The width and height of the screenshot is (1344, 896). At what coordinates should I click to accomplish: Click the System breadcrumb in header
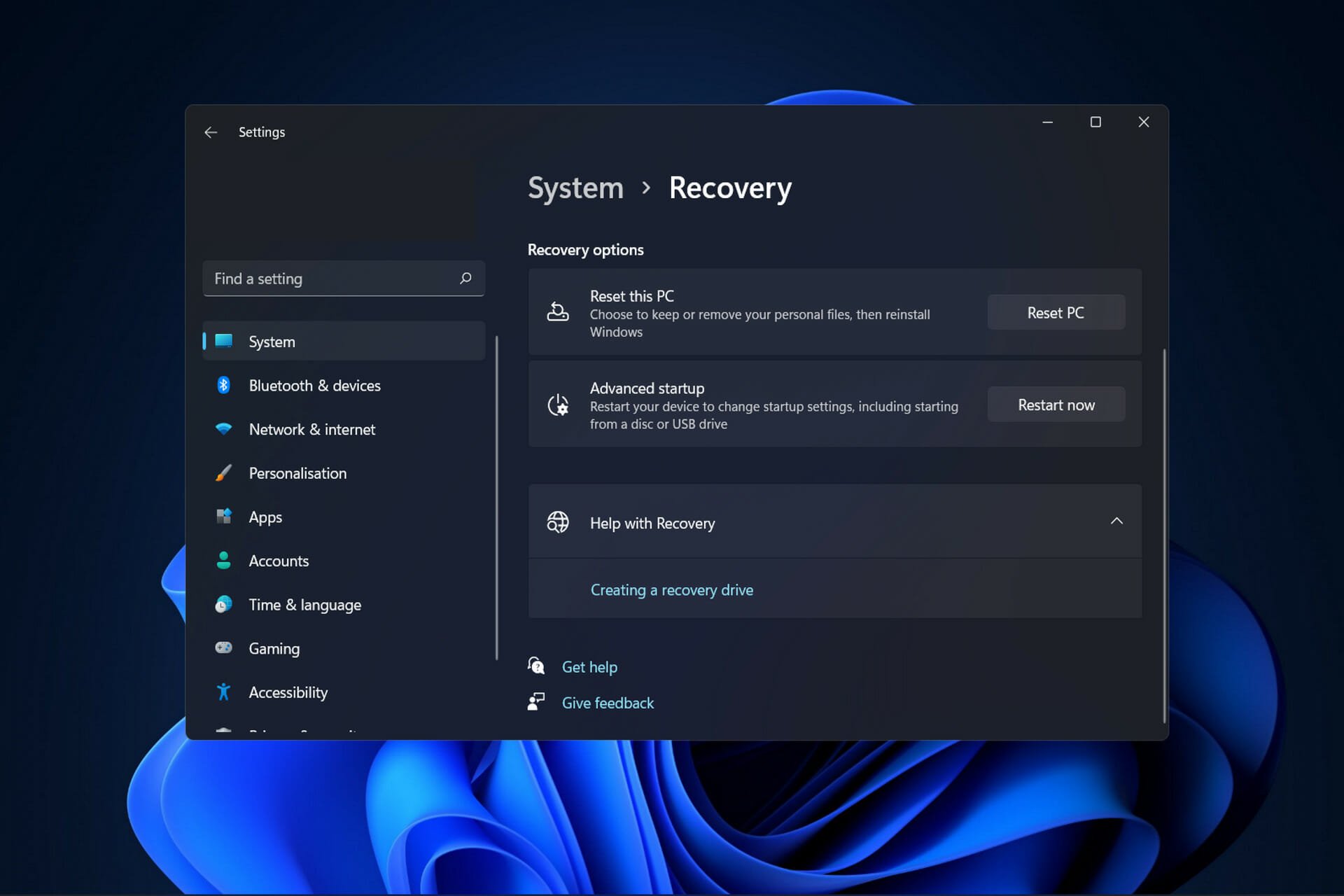coord(575,188)
